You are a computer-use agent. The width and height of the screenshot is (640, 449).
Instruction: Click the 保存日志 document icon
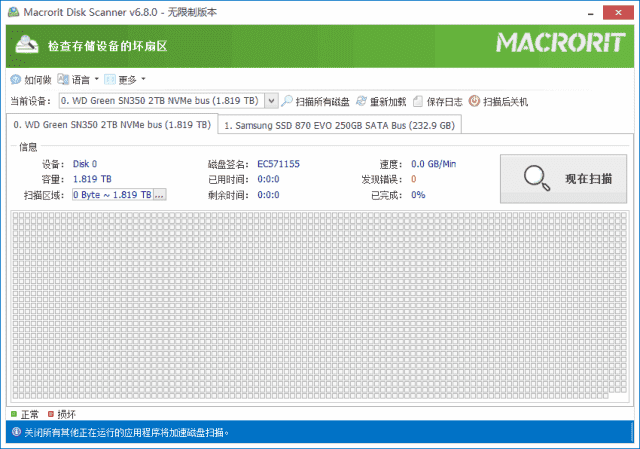click(418, 101)
